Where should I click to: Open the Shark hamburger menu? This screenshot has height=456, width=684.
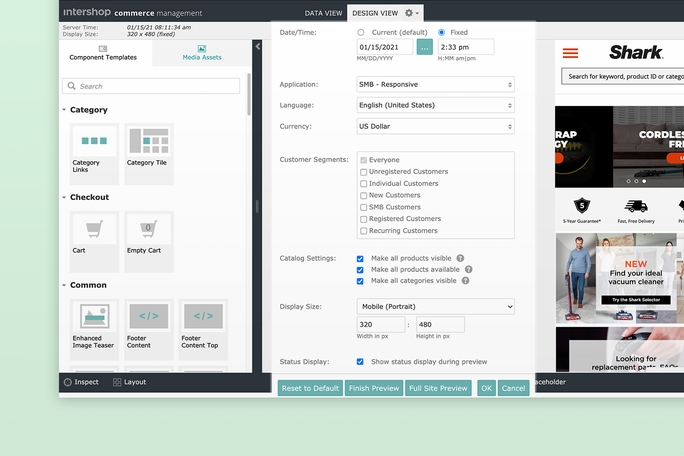[570, 53]
